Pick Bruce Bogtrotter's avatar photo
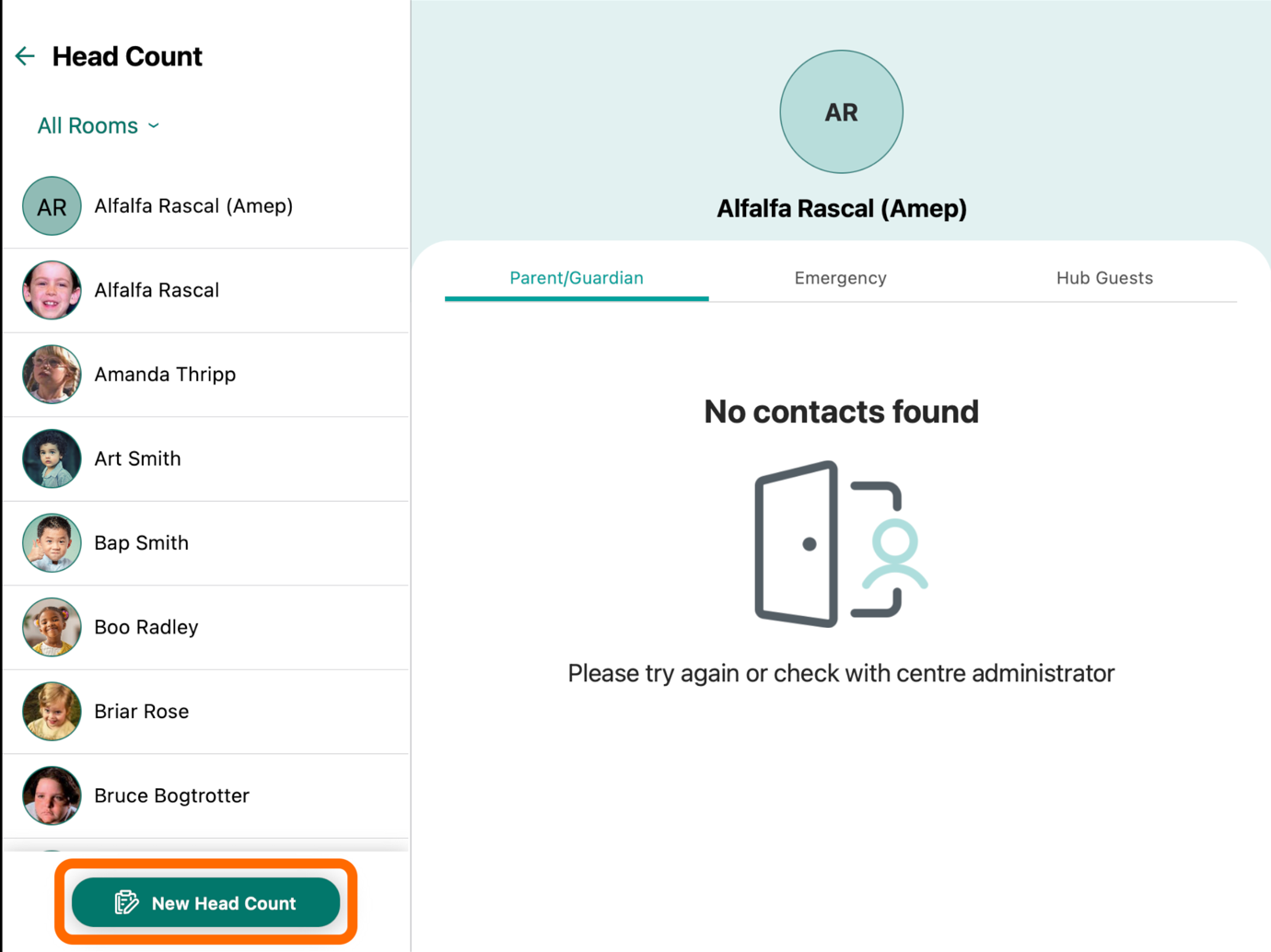Viewport: 1271px width, 952px height. 52,795
